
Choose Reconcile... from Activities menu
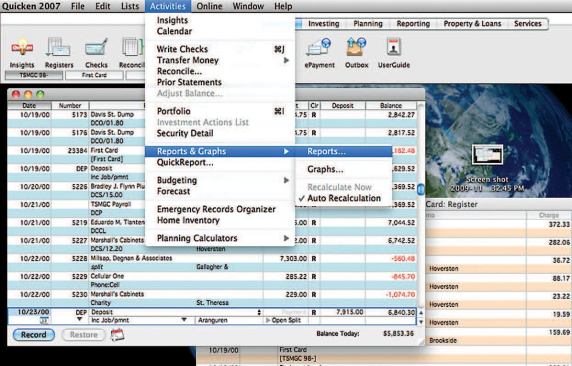click(220, 71)
